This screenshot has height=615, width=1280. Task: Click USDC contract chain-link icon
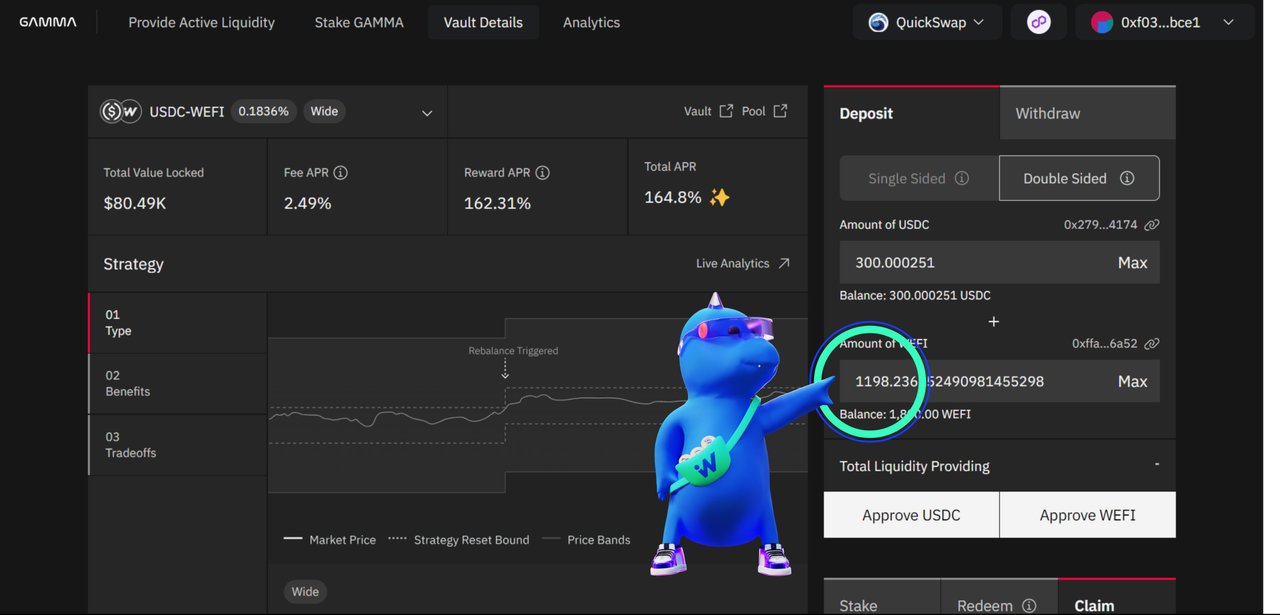click(x=1152, y=225)
